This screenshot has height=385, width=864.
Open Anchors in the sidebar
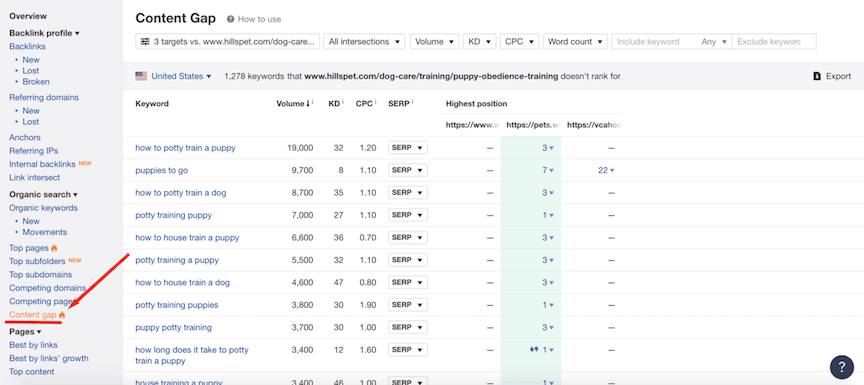pyautogui.click(x=25, y=137)
